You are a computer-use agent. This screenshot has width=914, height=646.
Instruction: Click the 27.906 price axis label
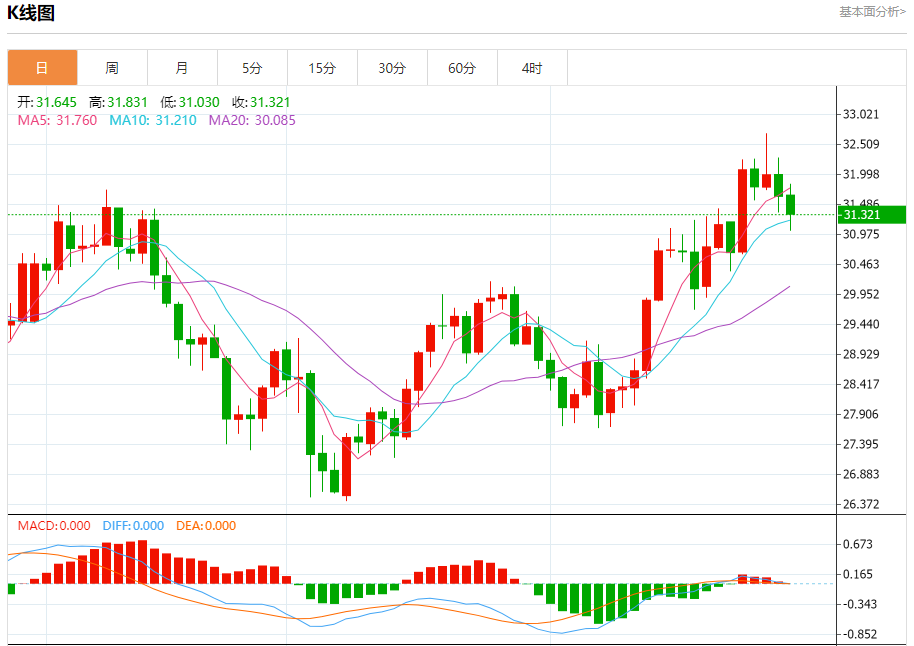861,415
